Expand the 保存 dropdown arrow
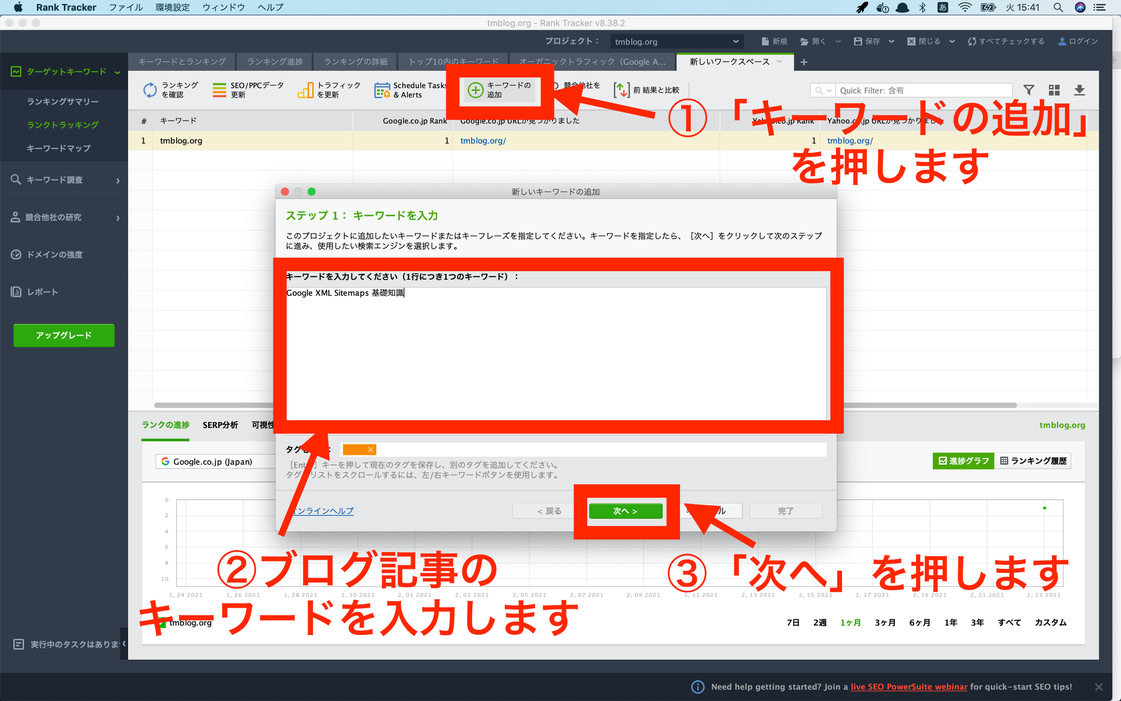Viewport: 1121px width, 701px height. pyautogui.click(x=891, y=41)
